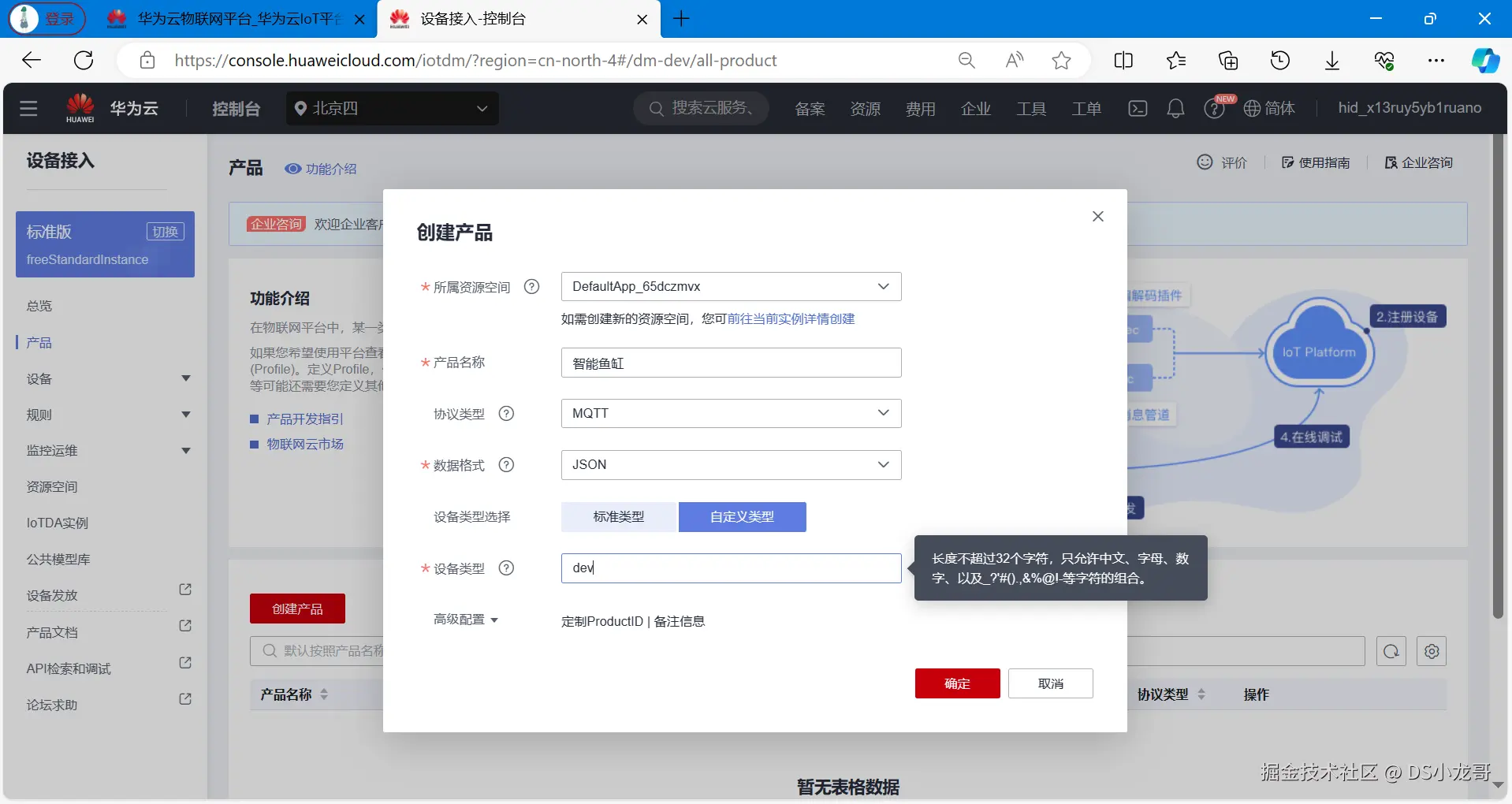The image size is (1512, 804).
Task: Select 标准类型 device type option
Action: pyautogui.click(x=619, y=517)
